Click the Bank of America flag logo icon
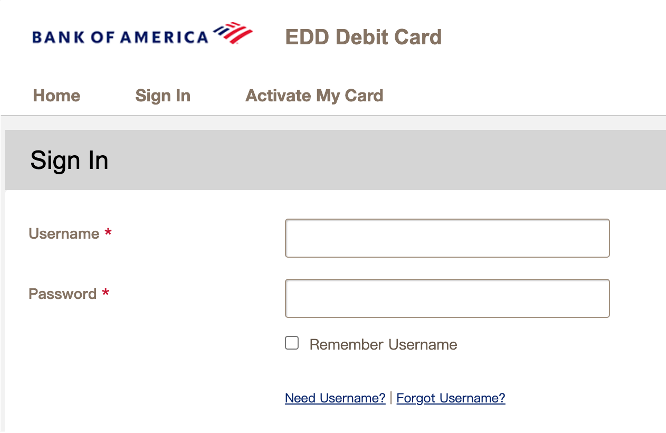Viewport: 666px width, 433px height. click(x=233, y=35)
